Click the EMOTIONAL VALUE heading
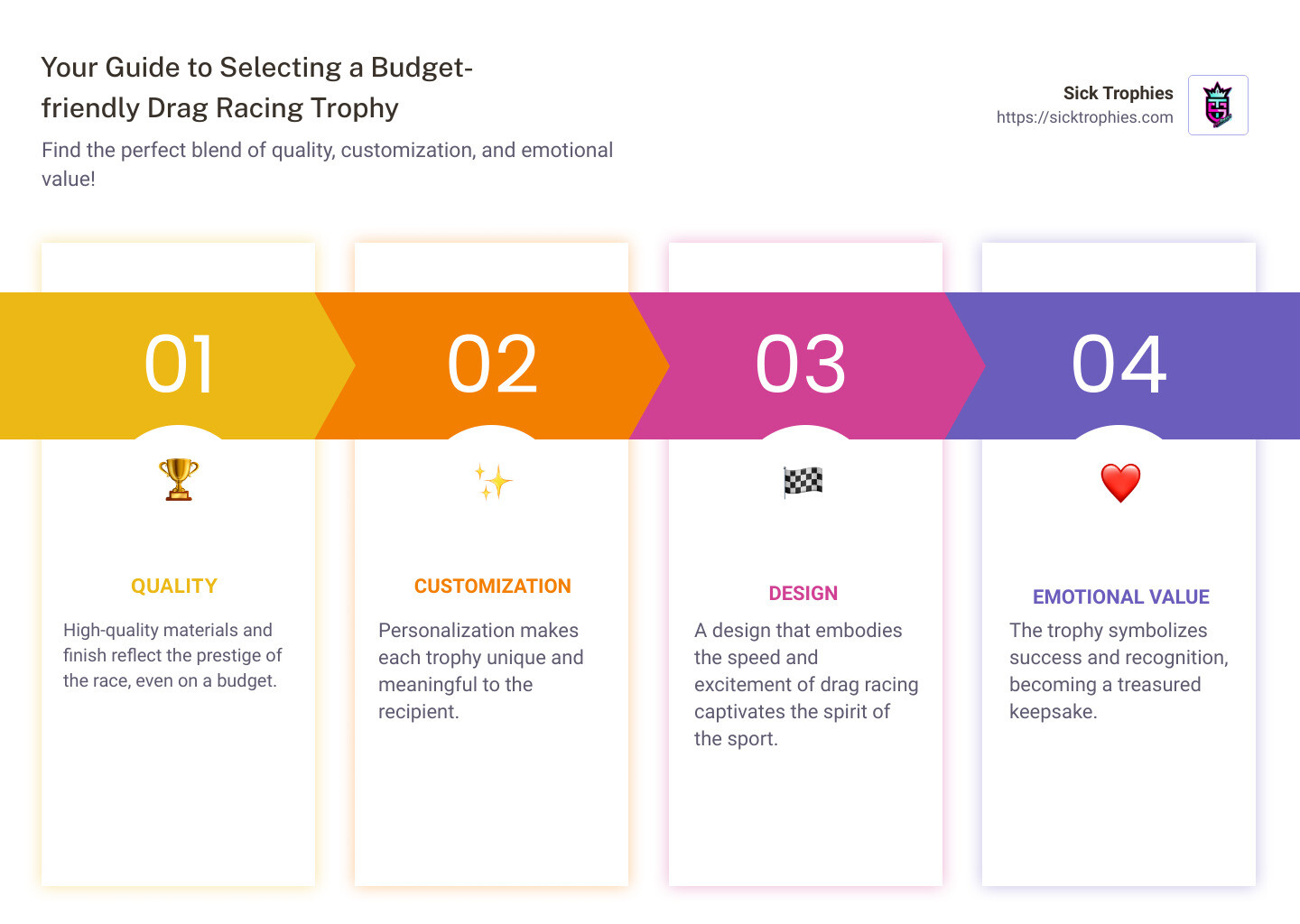Screen dimensions: 1300x924 [x=1121, y=597]
